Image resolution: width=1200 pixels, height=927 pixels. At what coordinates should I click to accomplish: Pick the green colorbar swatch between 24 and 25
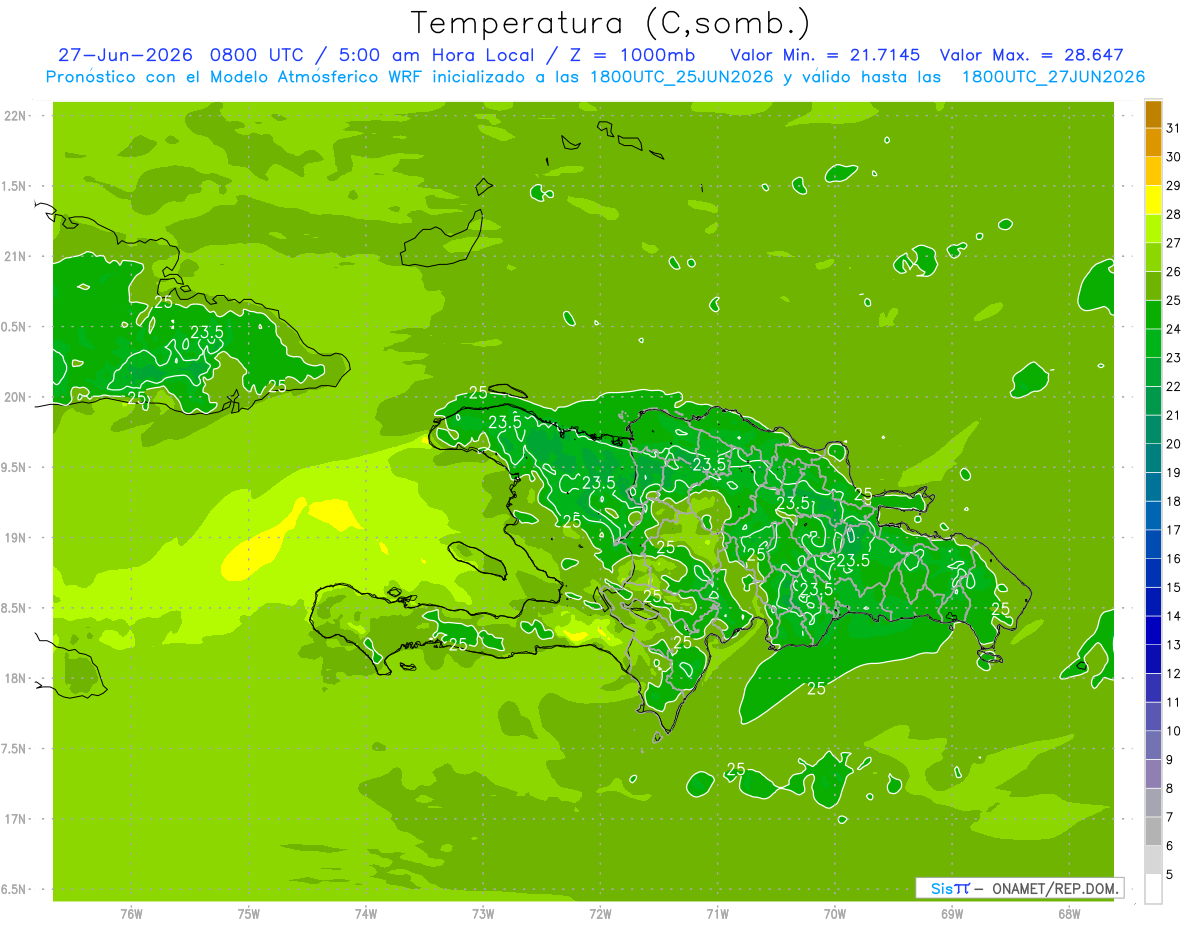click(1154, 314)
